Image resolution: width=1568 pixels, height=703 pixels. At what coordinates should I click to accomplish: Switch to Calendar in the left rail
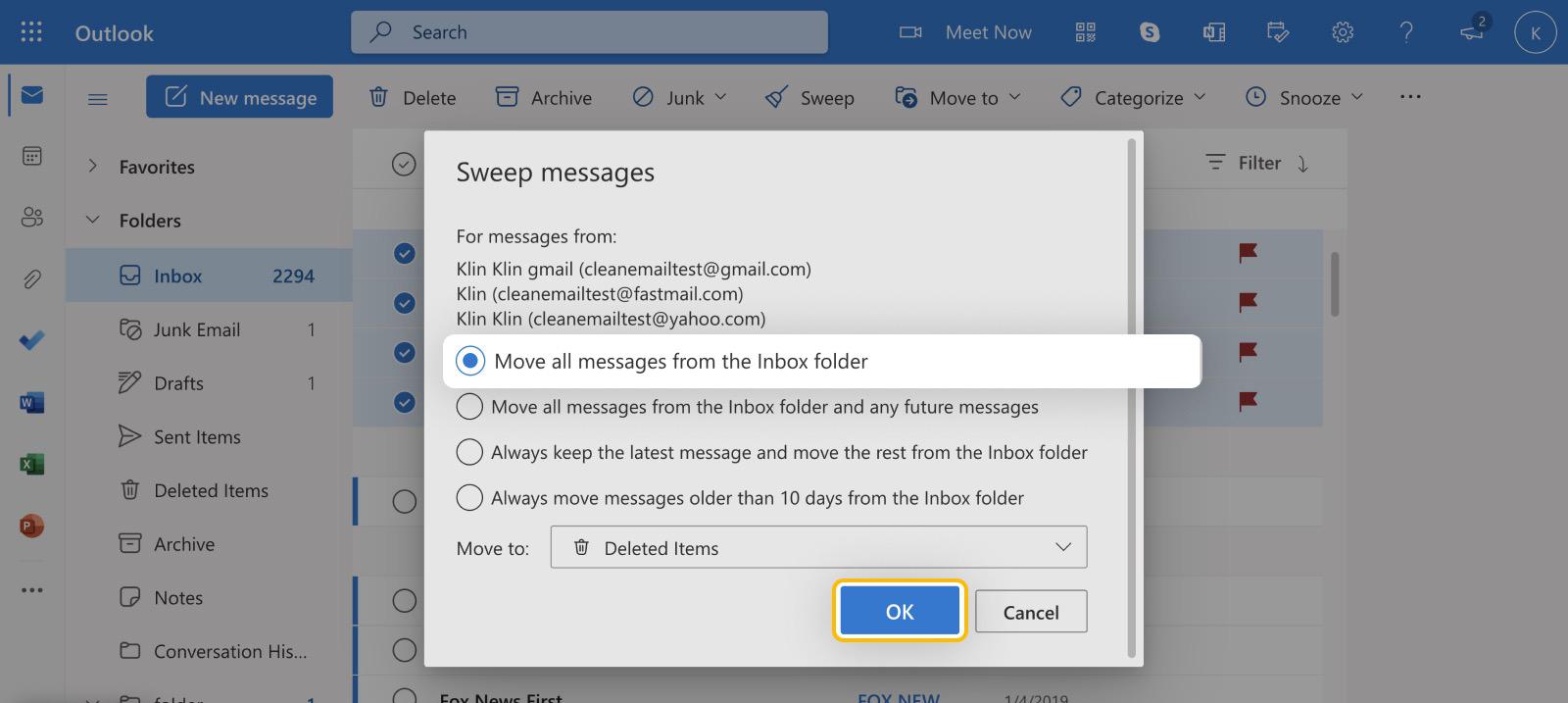(31, 156)
